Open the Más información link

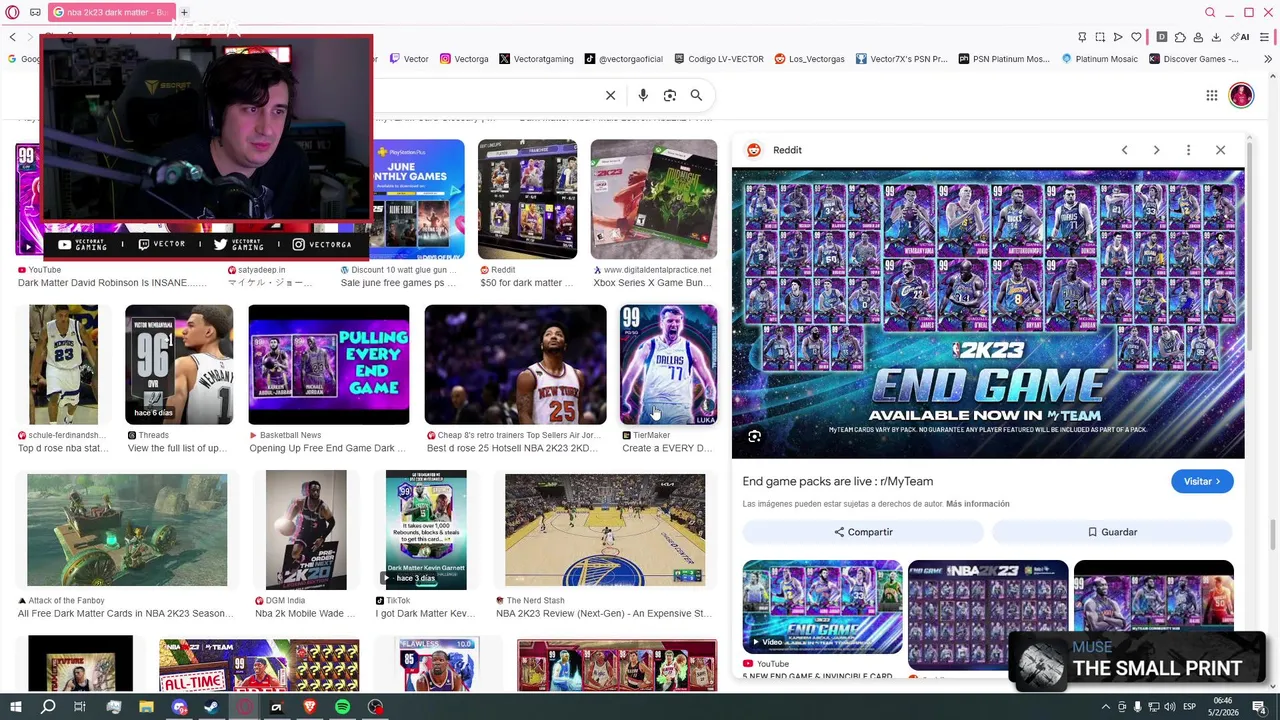(977, 504)
